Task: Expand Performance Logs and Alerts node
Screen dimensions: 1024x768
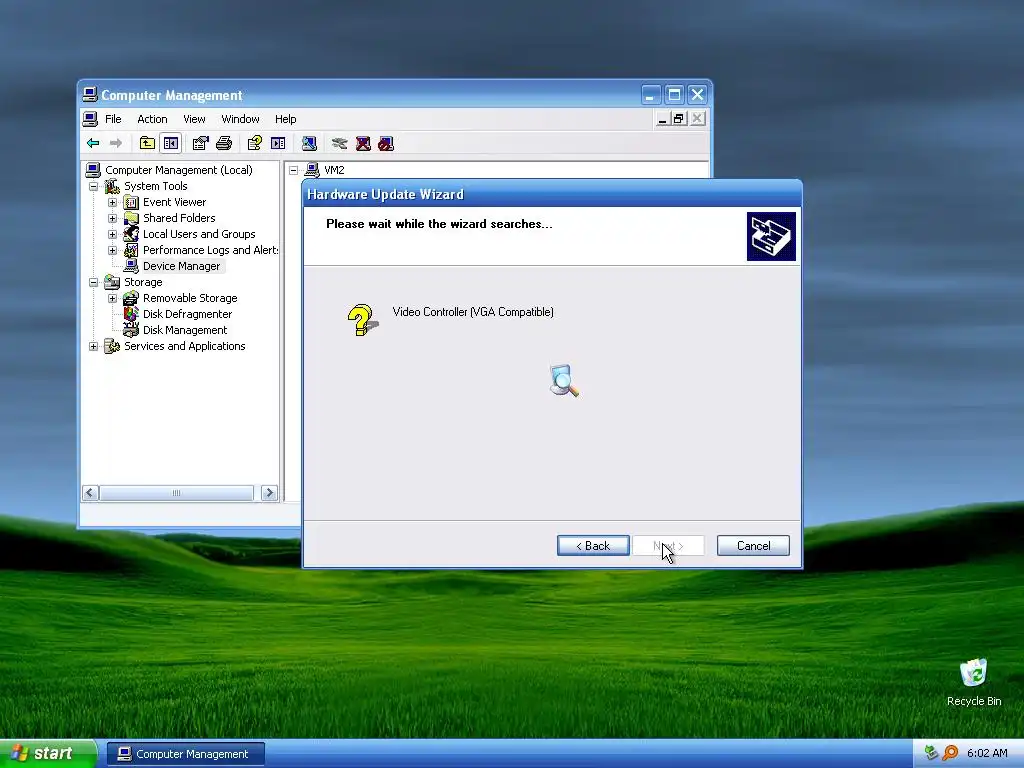Action: (x=112, y=250)
